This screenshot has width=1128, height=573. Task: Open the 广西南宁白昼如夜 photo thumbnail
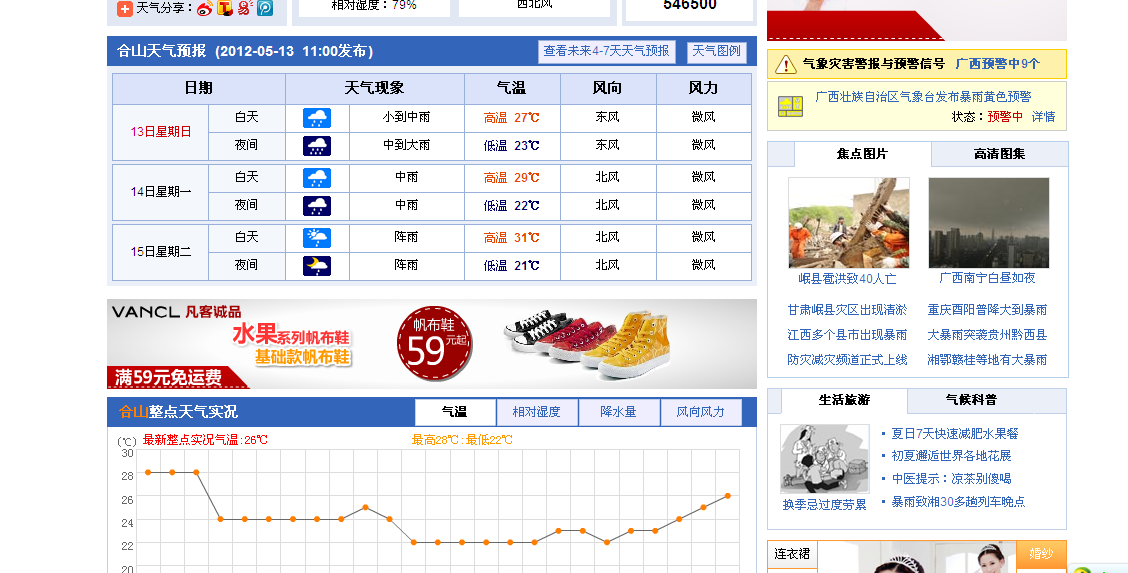point(988,223)
